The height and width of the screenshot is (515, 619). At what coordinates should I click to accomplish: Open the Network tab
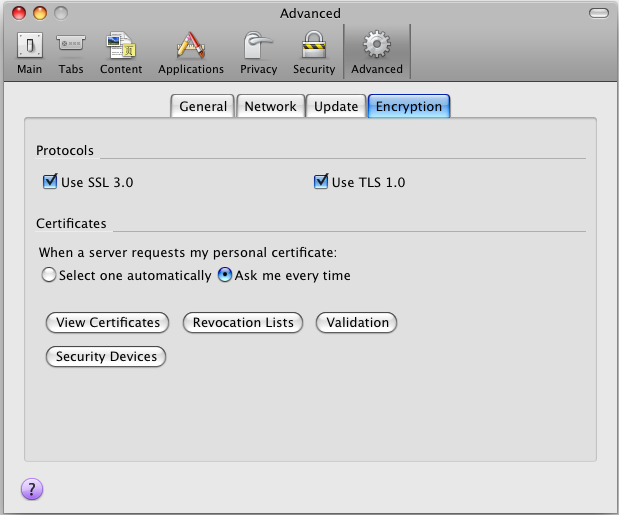pyautogui.click(x=270, y=106)
